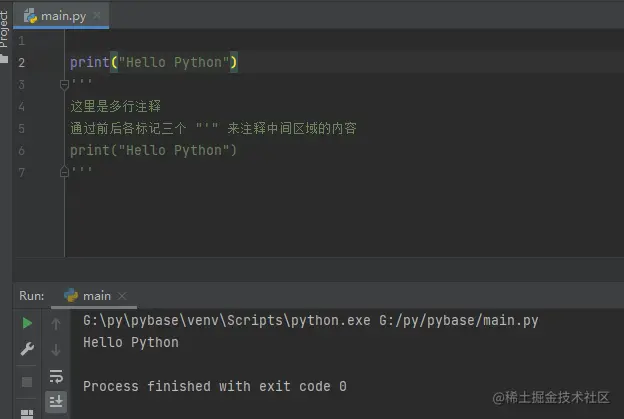Screen dimensions: 624x419
Task: Click the comment text 这里是多行注释
Action: 115,106
